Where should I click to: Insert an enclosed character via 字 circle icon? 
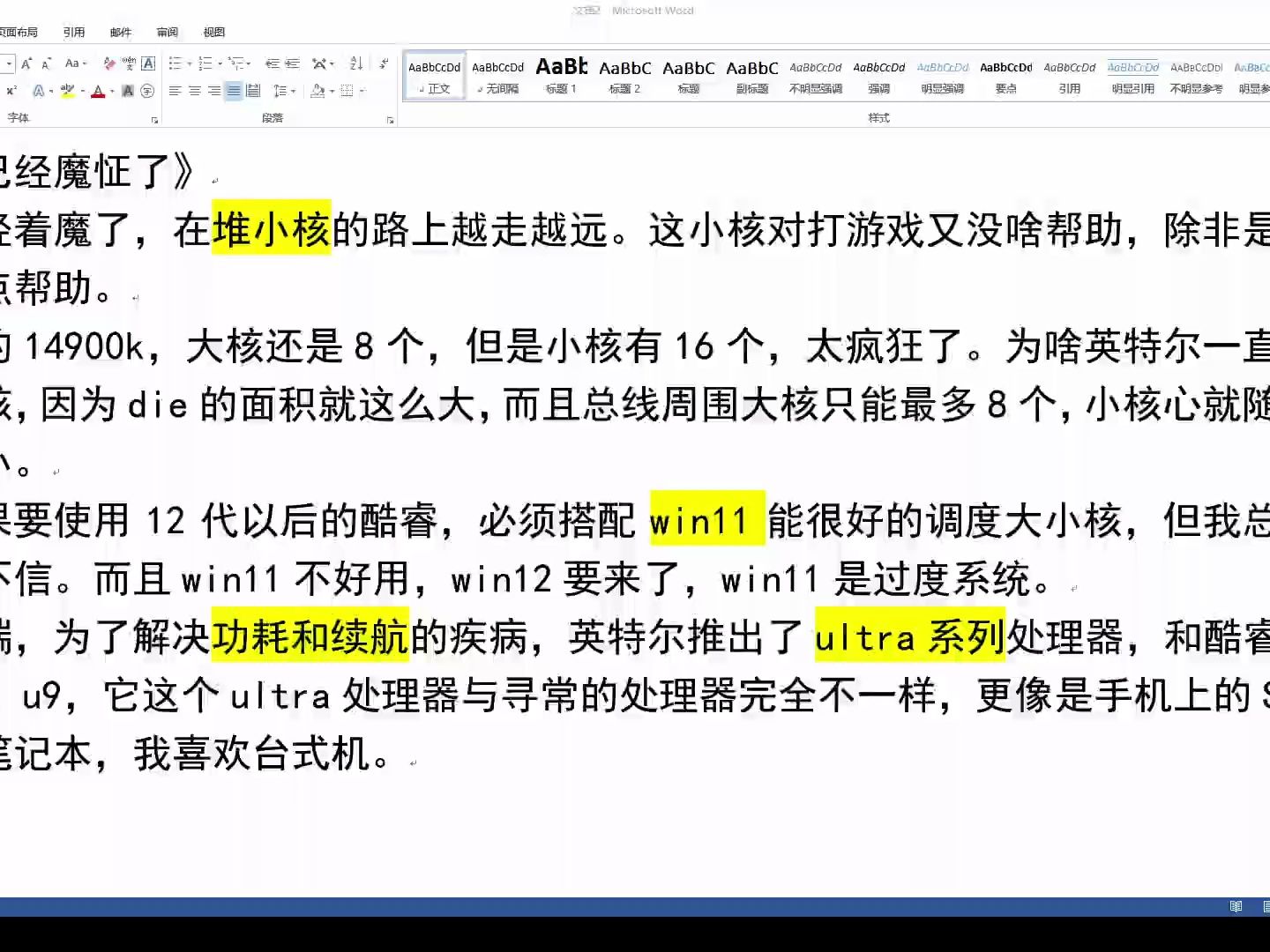tap(147, 91)
